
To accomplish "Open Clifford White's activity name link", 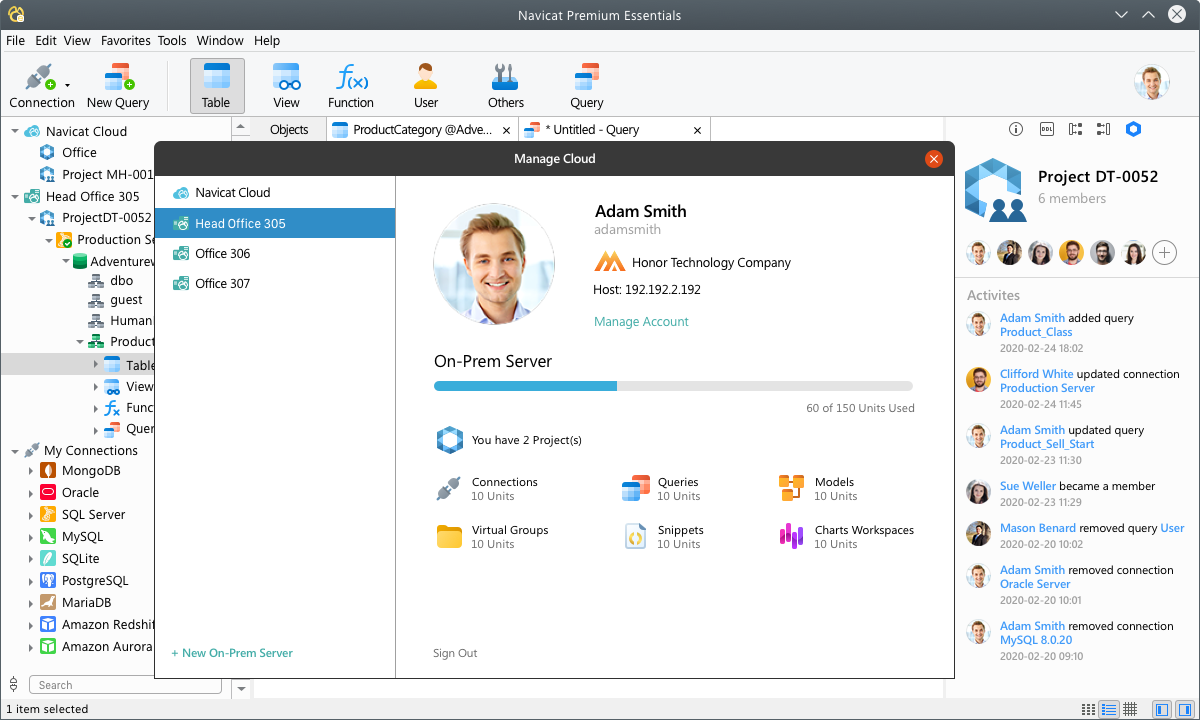I will click(1037, 374).
